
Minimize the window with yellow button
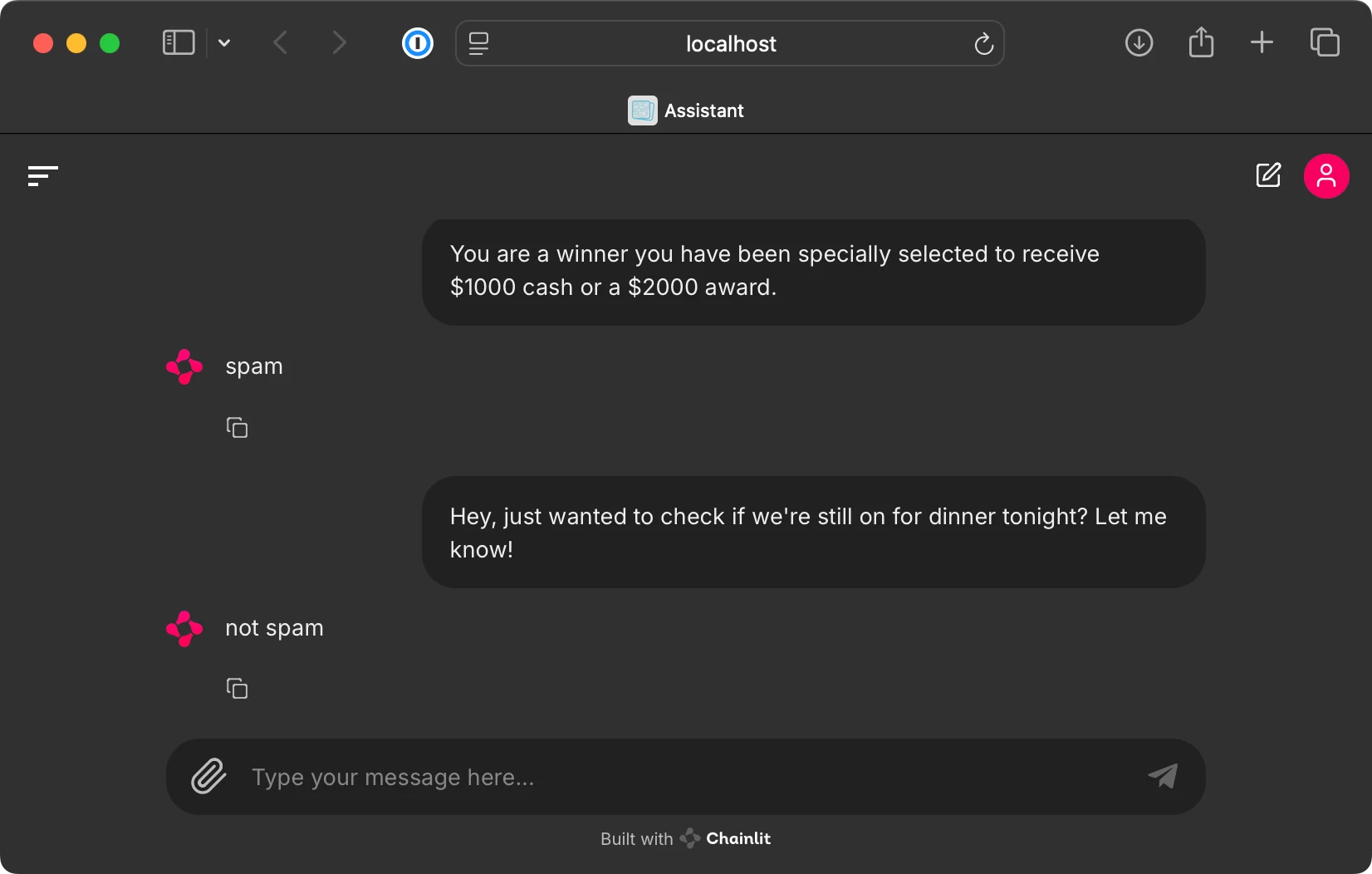pos(76,43)
